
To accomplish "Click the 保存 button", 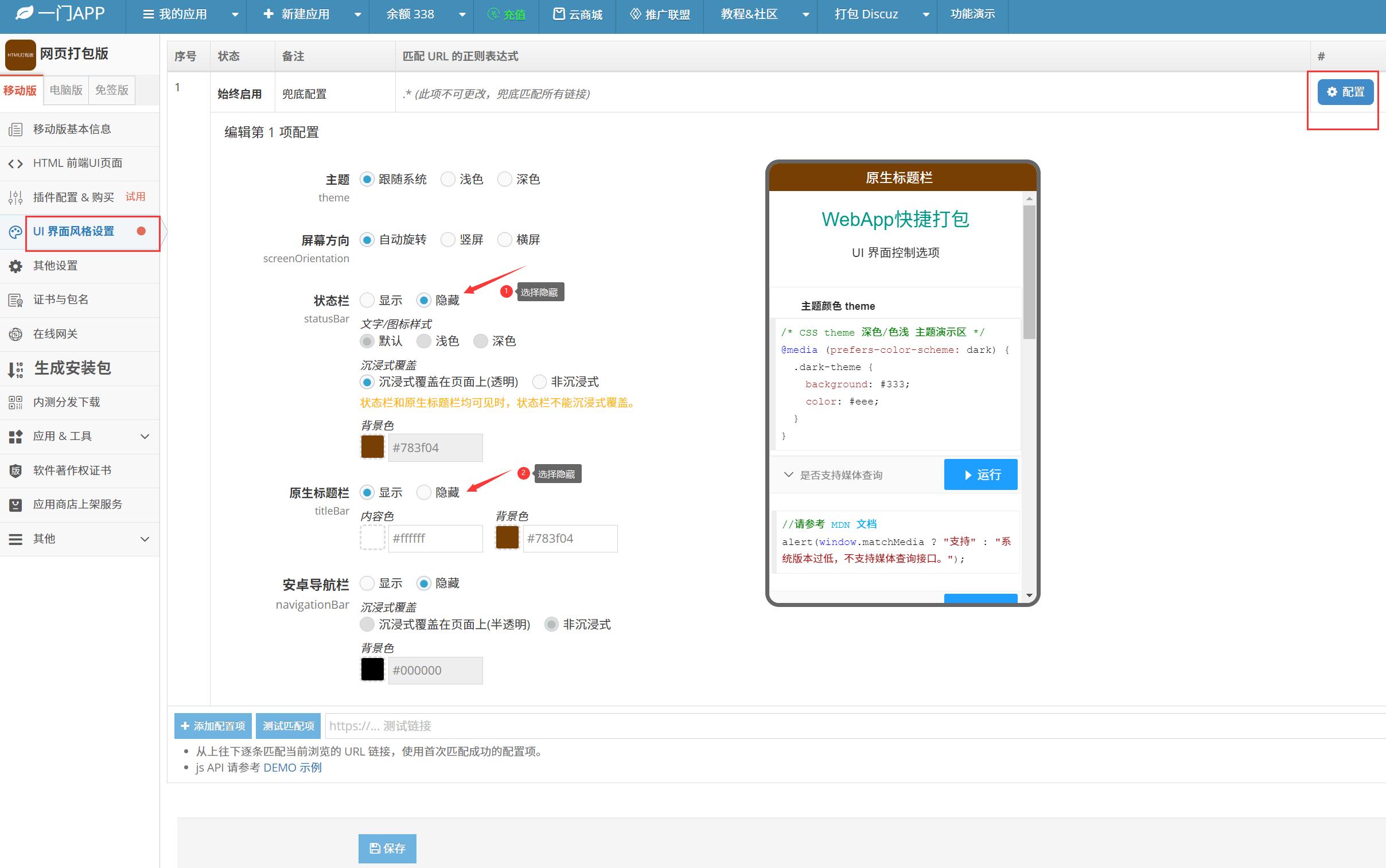I will tap(387, 848).
